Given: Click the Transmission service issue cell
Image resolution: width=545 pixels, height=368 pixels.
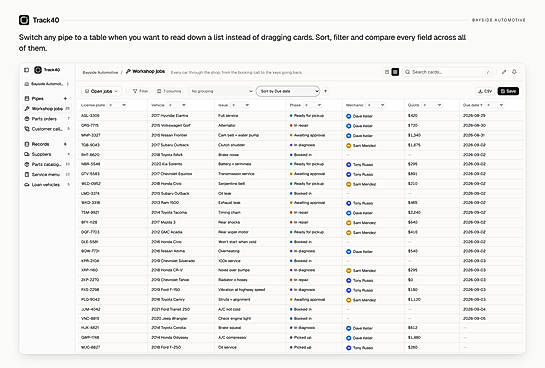Looking at the screenshot, I should [236, 173].
